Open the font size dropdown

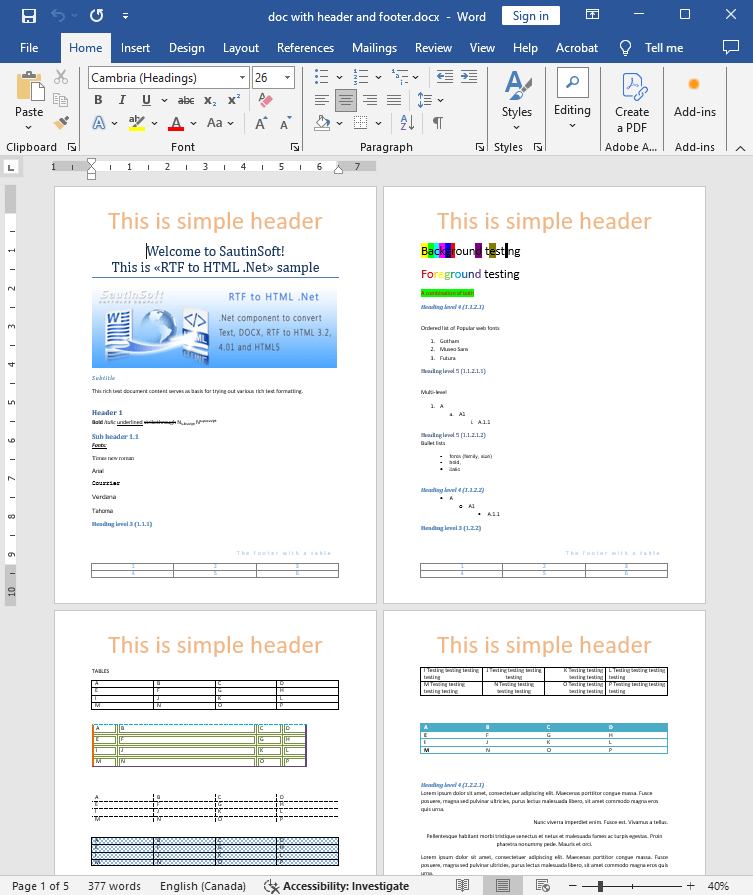[287, 78]
